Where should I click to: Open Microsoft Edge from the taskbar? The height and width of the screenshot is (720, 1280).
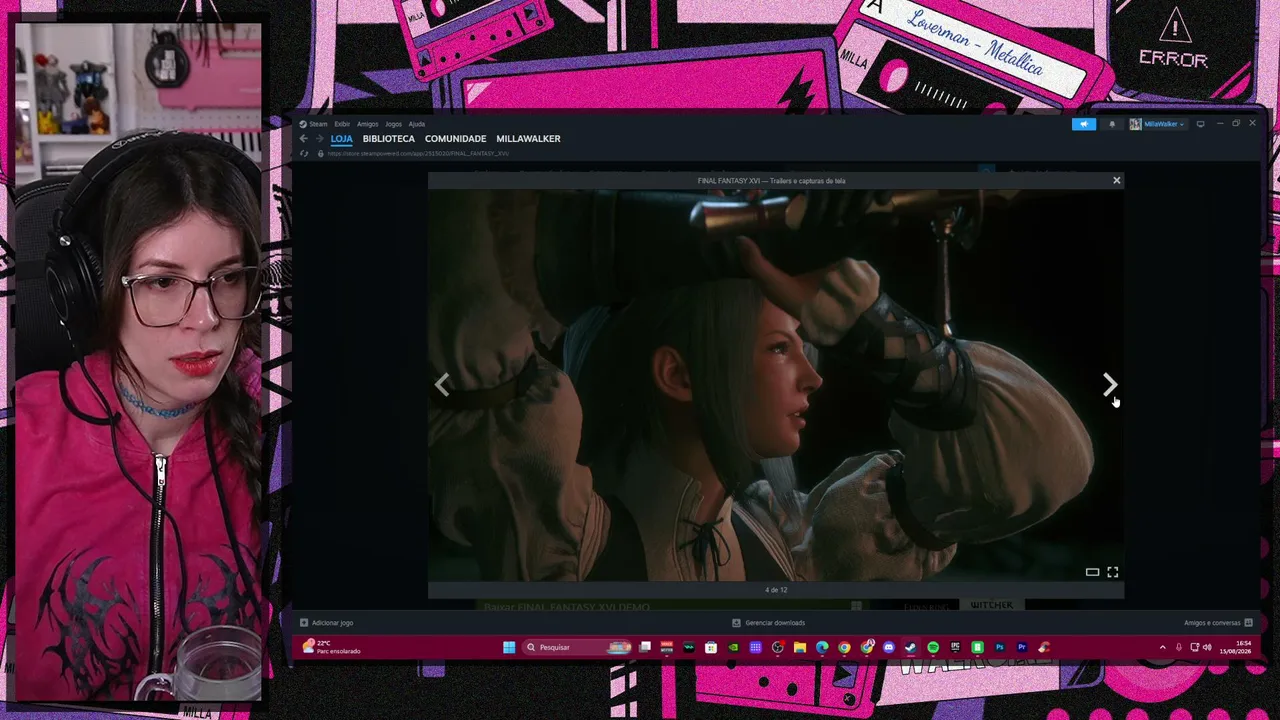tap(822, 647)
